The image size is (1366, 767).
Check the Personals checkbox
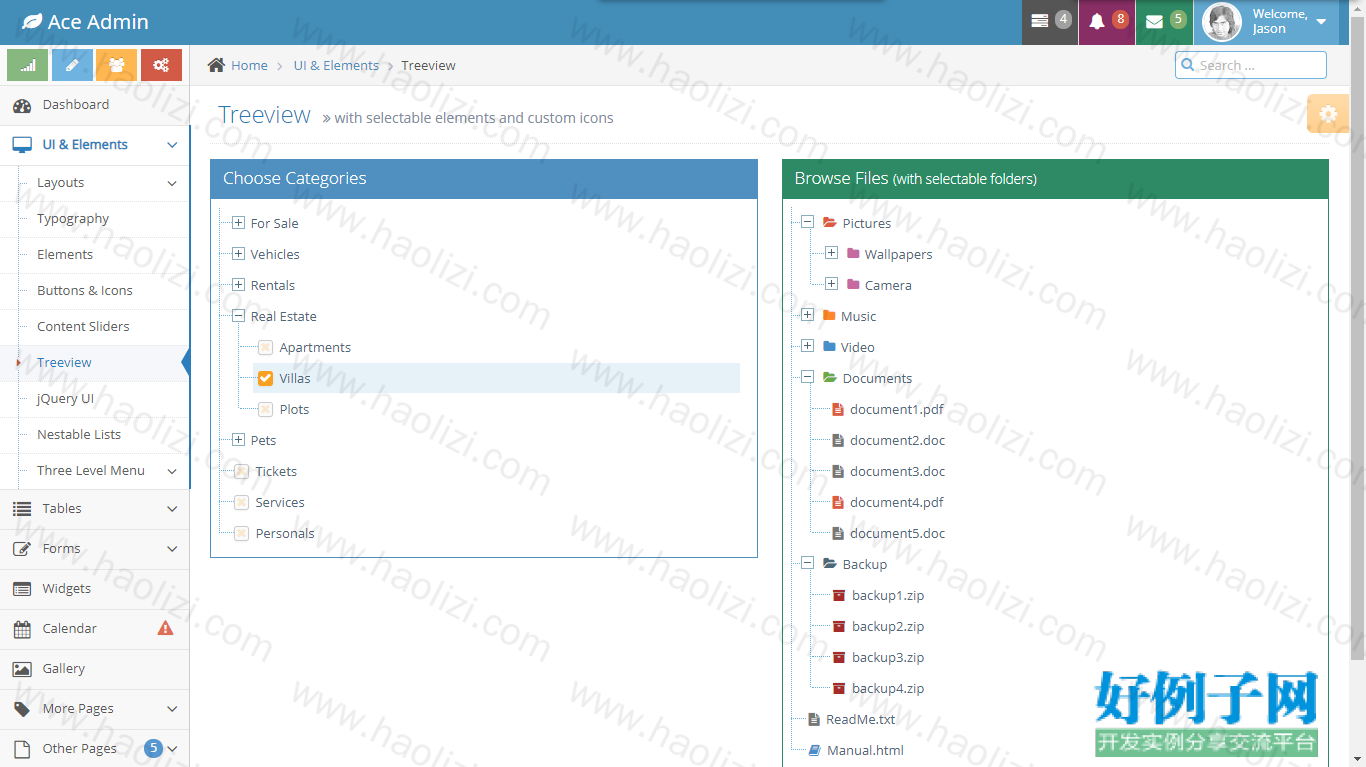click(x=241, y=533)
